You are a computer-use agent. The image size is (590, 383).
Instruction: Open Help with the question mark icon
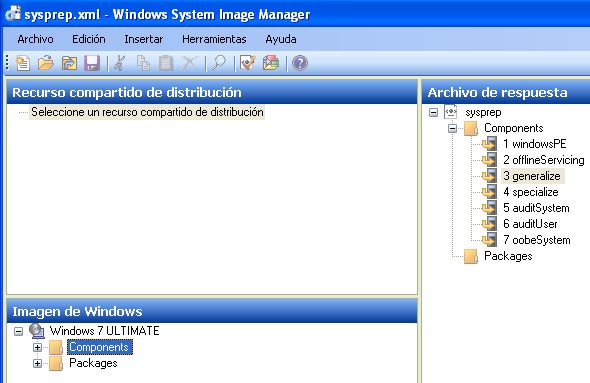pos(300,63)
